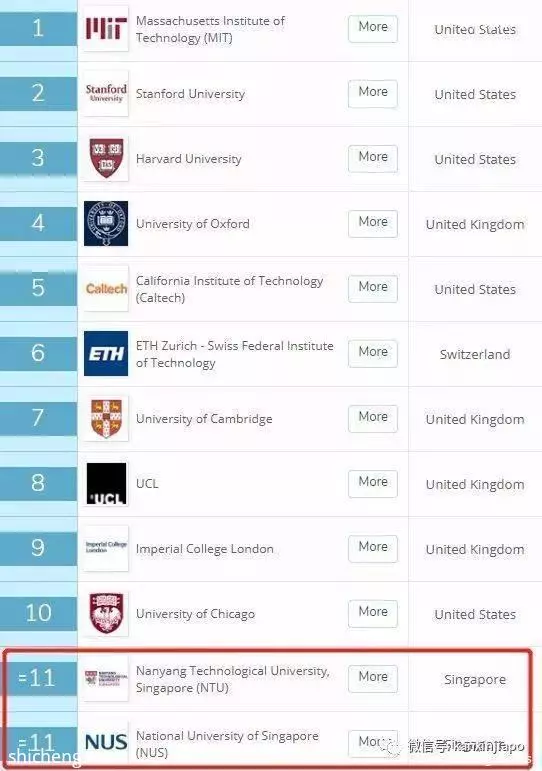The width and height of the screenshot is (542, 771).
Task: Click the Caltech logo
Action: (x=106, y=288)
